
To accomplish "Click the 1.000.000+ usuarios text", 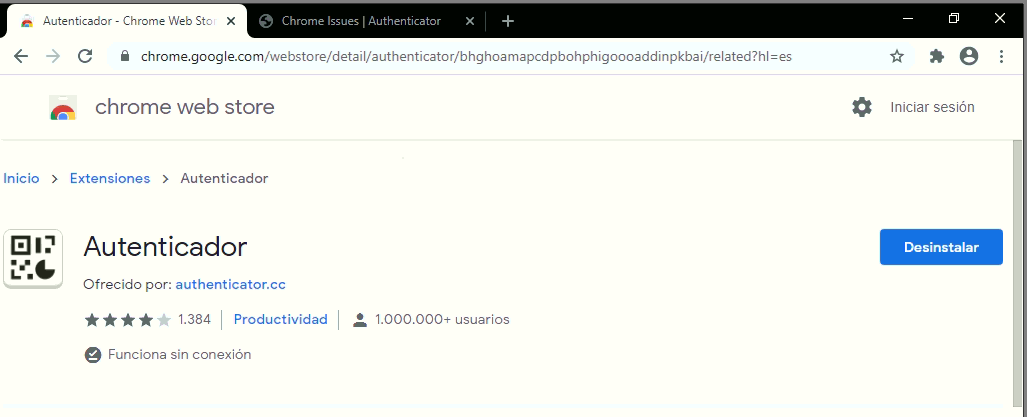I will [x=442, y=319].
